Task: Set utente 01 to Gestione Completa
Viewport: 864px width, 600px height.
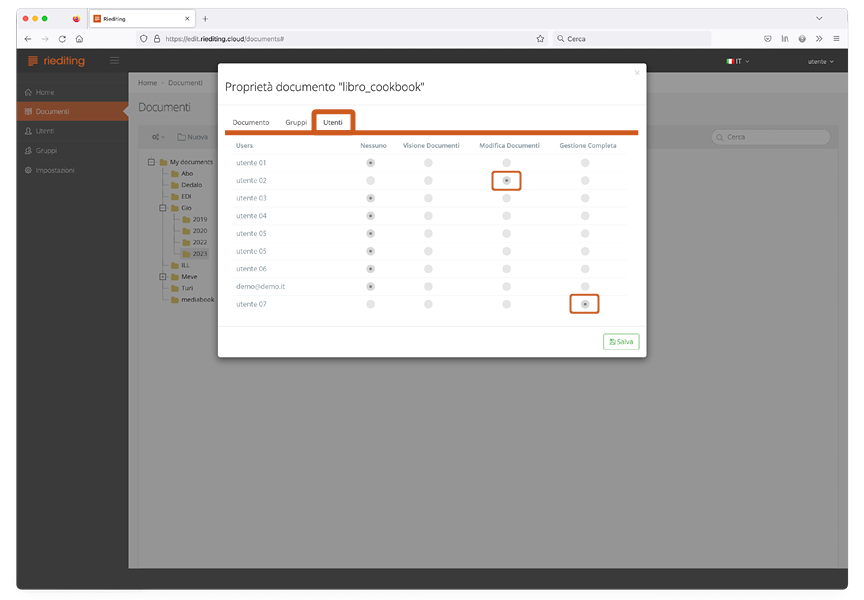Action: click(585, 162)
